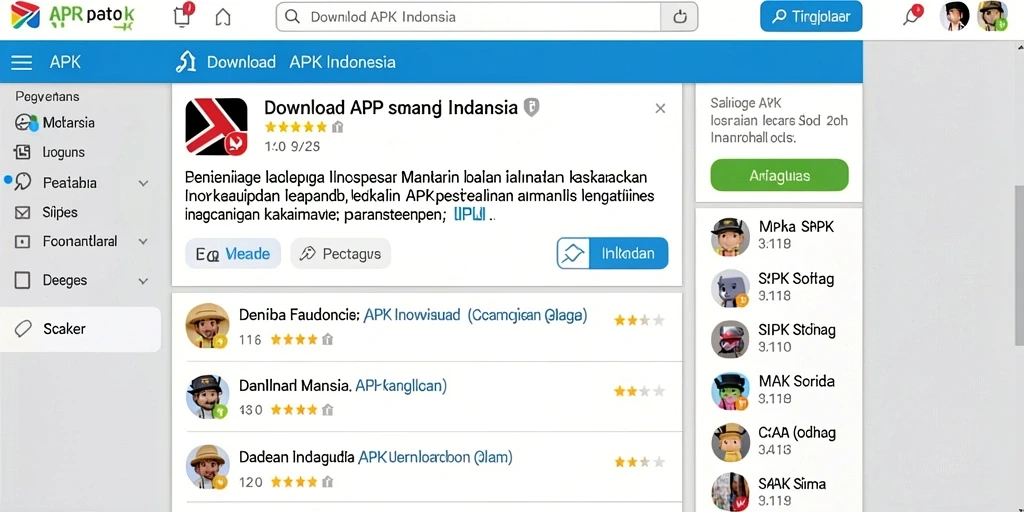Screen dimensions: 1024x512
Task: Expand the Foonantlaral chevron
Action: [x=143, y=242]
